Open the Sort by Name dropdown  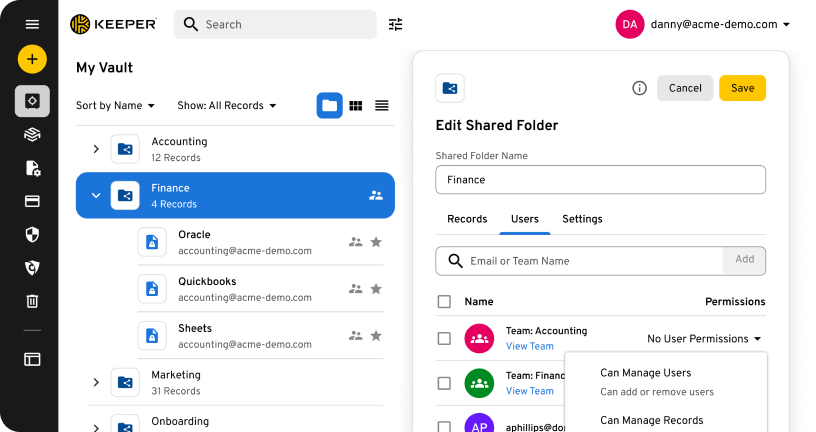tap(115, 105)
